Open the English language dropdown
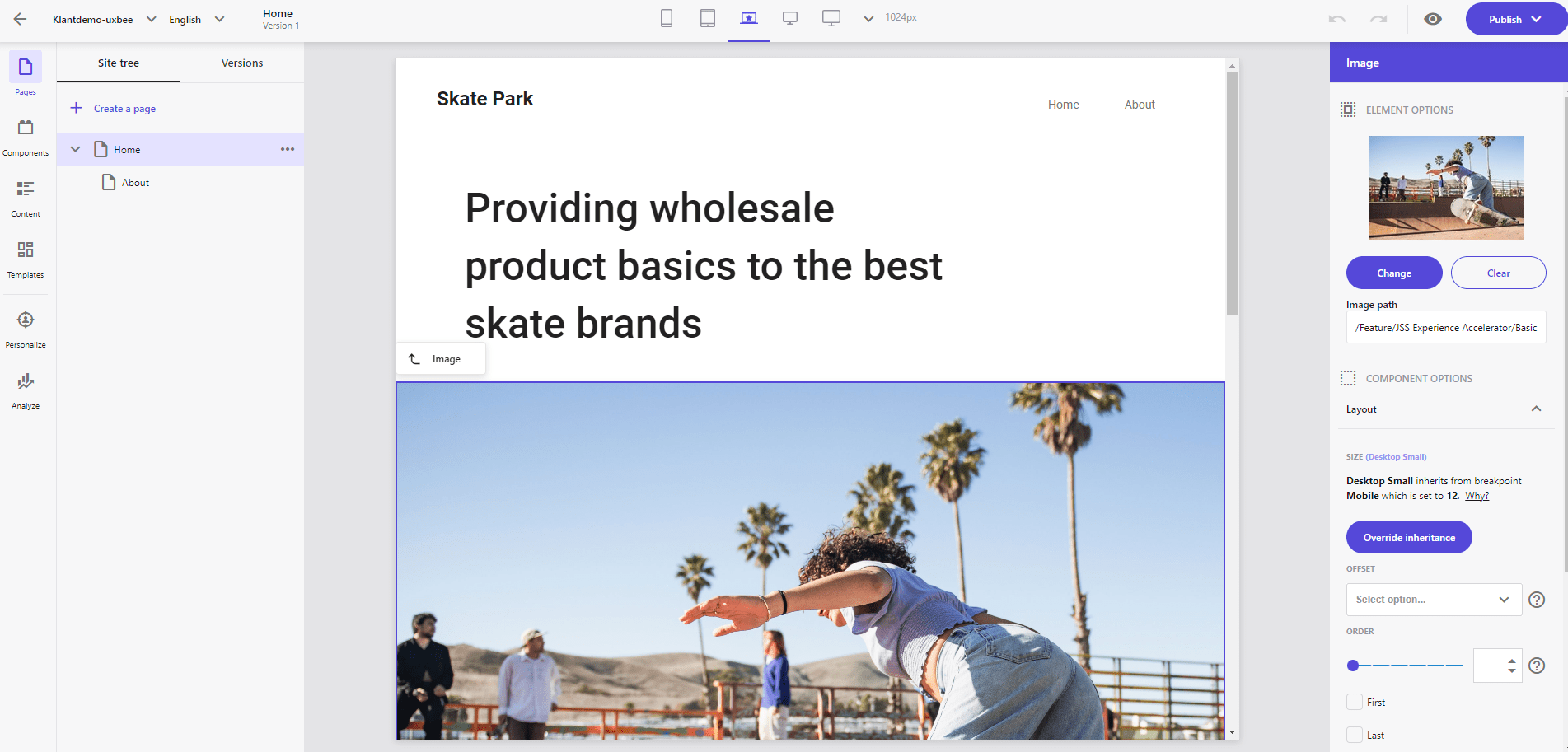The width and height of the screenshot is (1568, 752). click(196, 19)
